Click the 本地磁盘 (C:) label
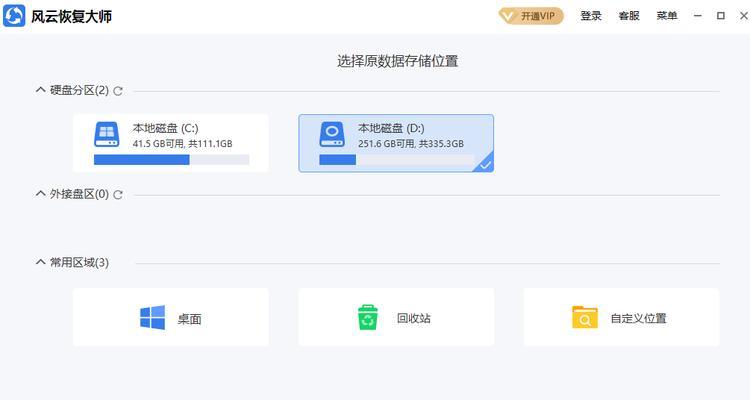 tap(165, 128)
